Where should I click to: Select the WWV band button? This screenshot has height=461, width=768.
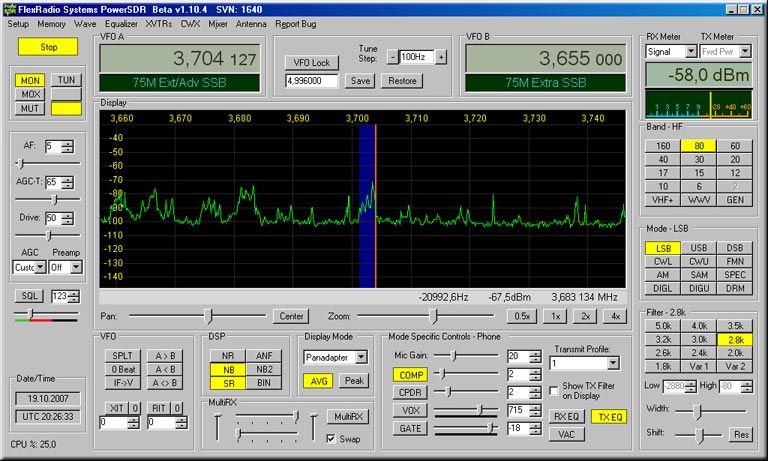(699, 200)
